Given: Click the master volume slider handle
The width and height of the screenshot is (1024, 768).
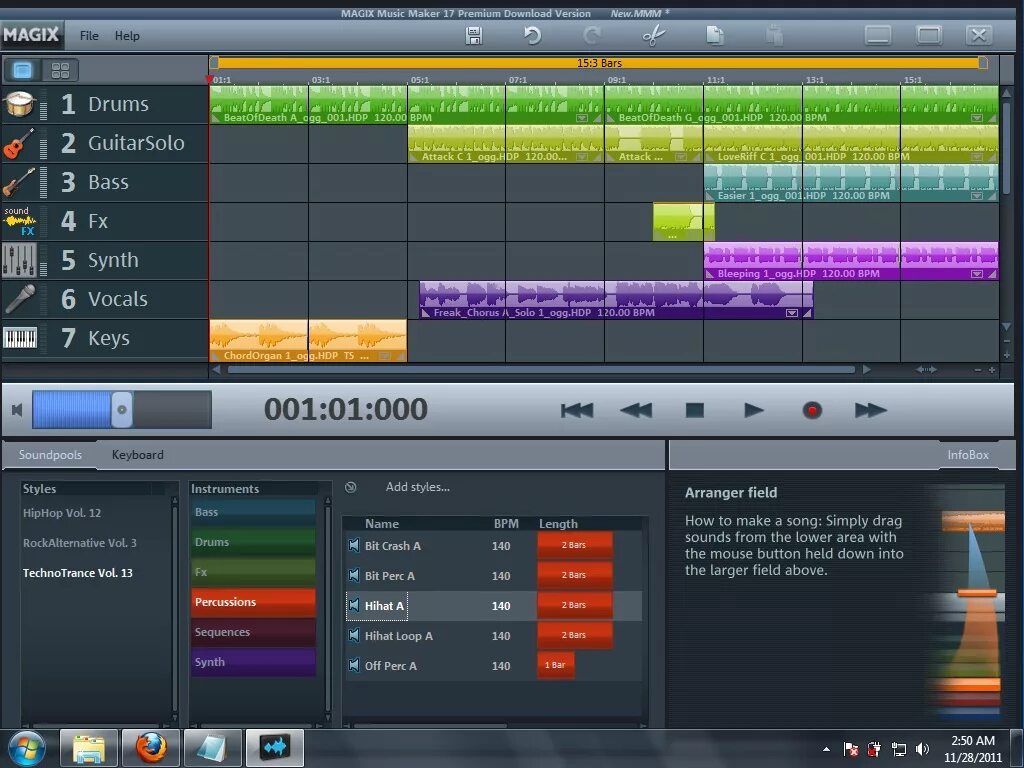Looking at the screenshot, I should (x=121, y=409).
